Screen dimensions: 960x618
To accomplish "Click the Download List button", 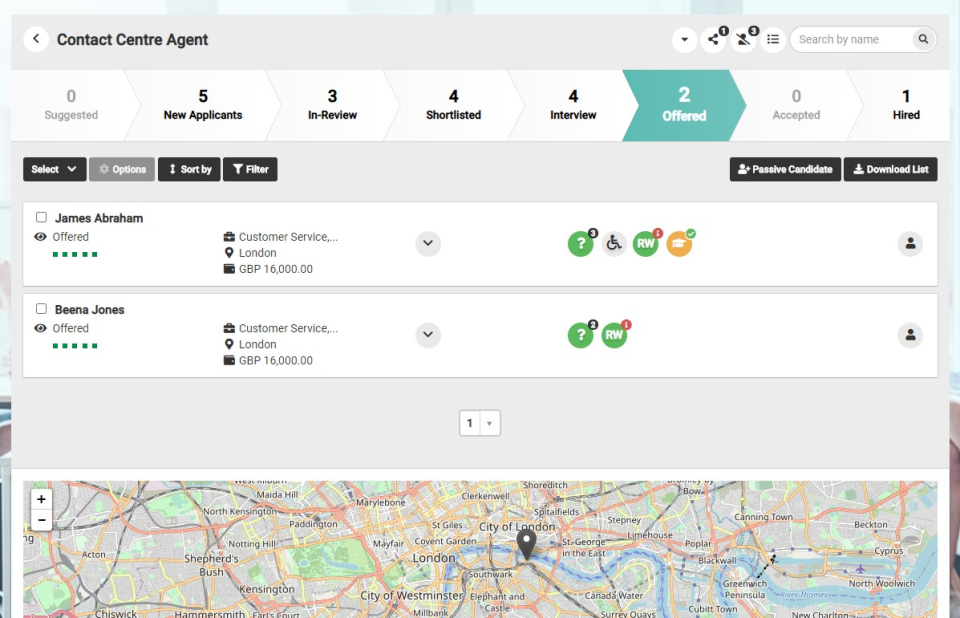I will tap(890, 170).
